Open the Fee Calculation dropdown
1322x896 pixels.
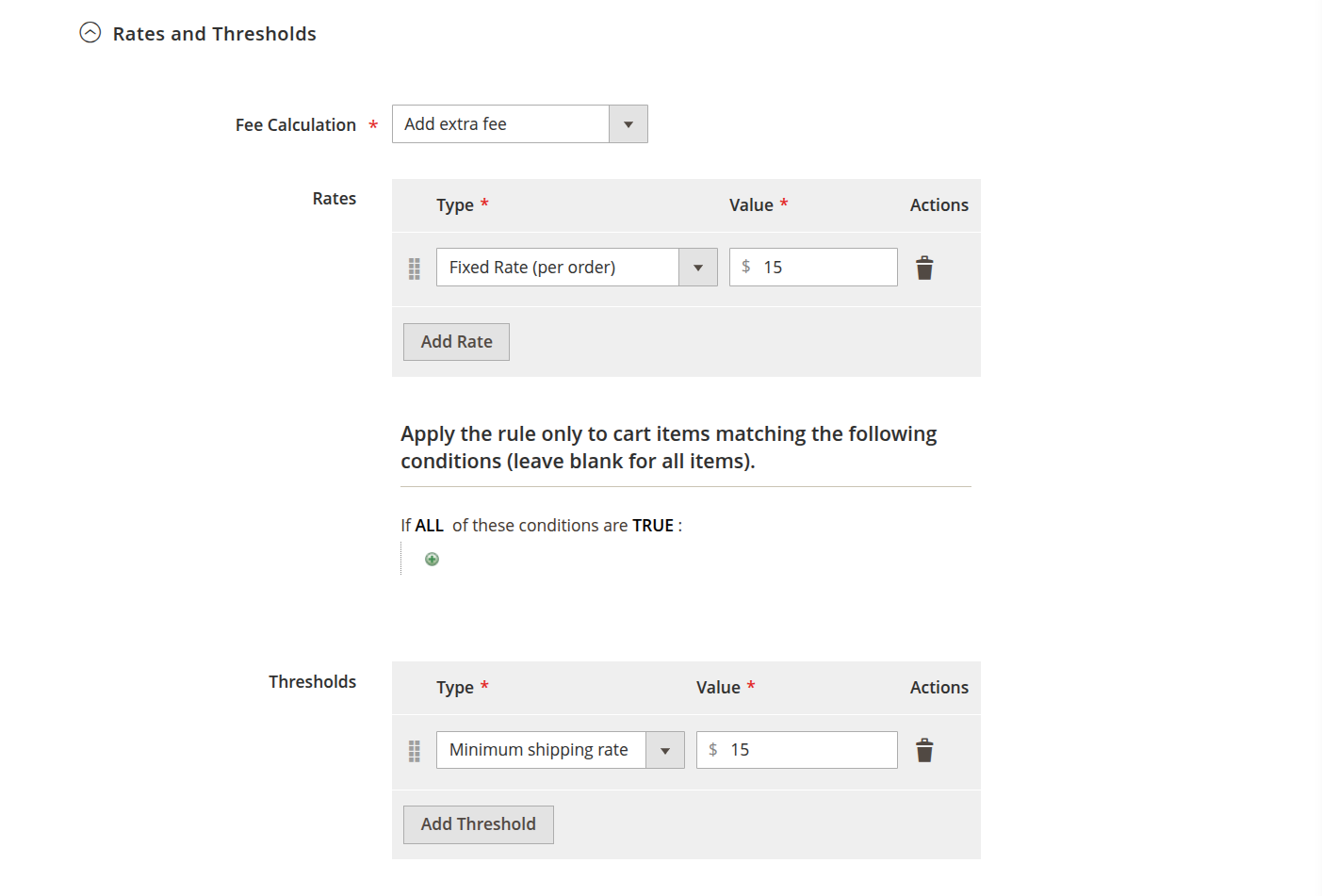pos(519,124)
